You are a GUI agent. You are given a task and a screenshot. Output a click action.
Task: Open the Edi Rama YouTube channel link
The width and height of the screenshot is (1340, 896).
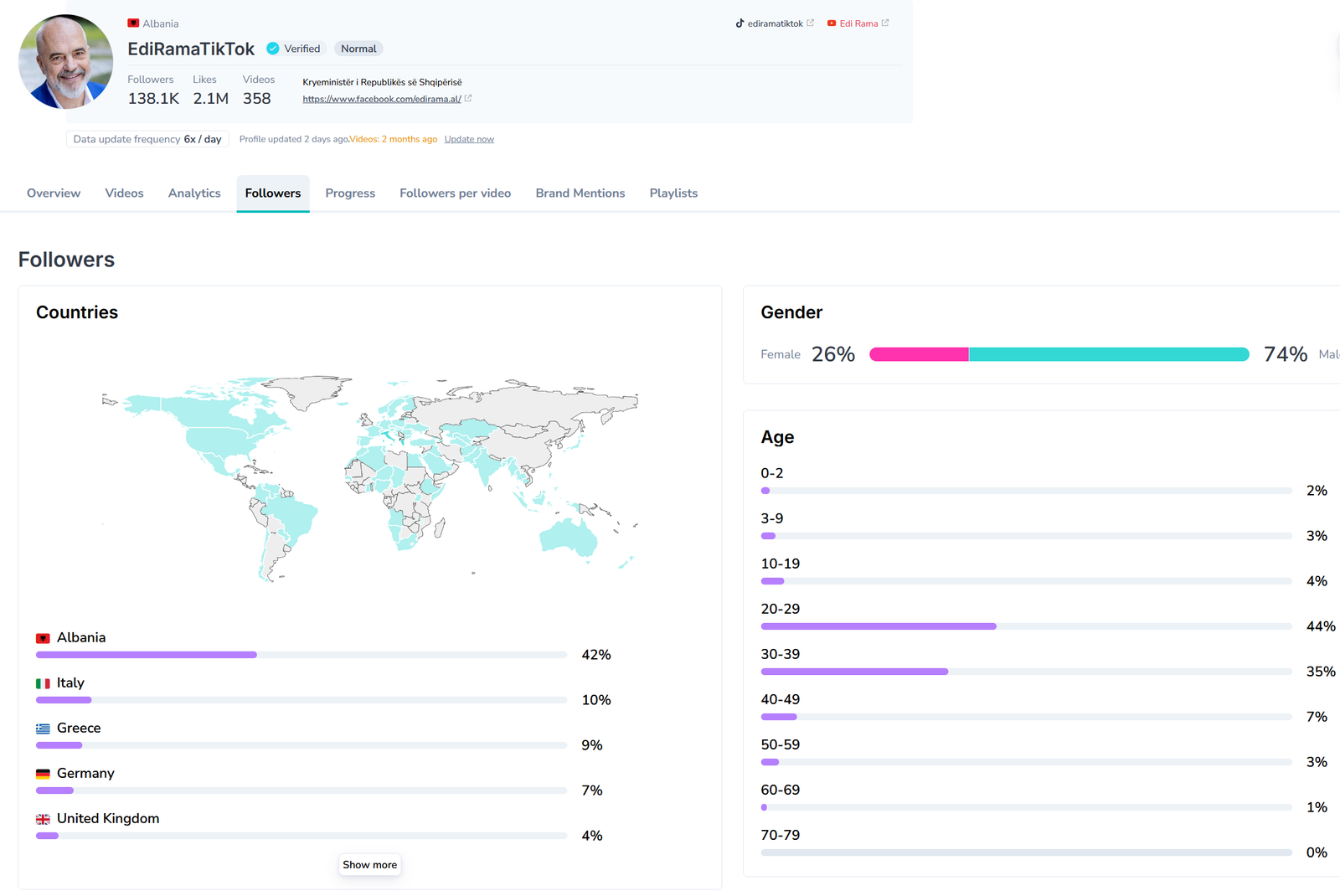tap(858, 23)
